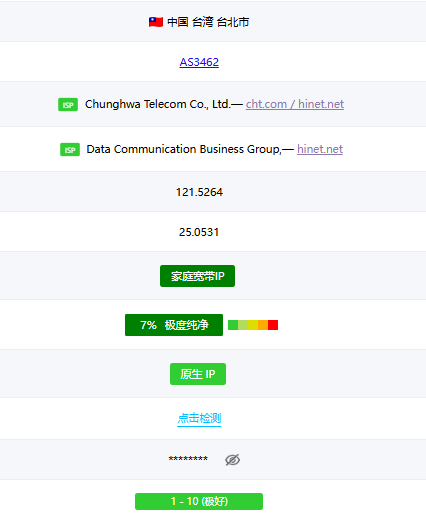The image size is (426, 521).
Task: Click the 1 - 10 (极好) score bar
Action: coord(199,501)
